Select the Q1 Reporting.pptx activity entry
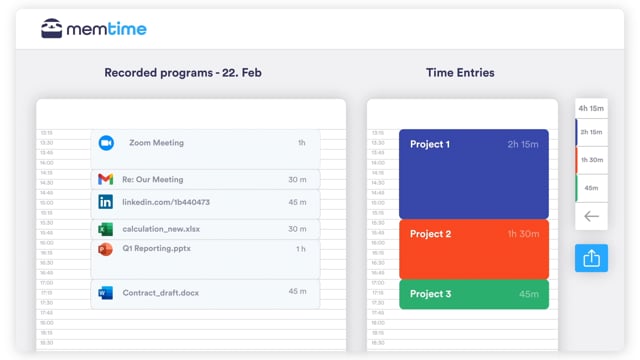 pos(205,260)
